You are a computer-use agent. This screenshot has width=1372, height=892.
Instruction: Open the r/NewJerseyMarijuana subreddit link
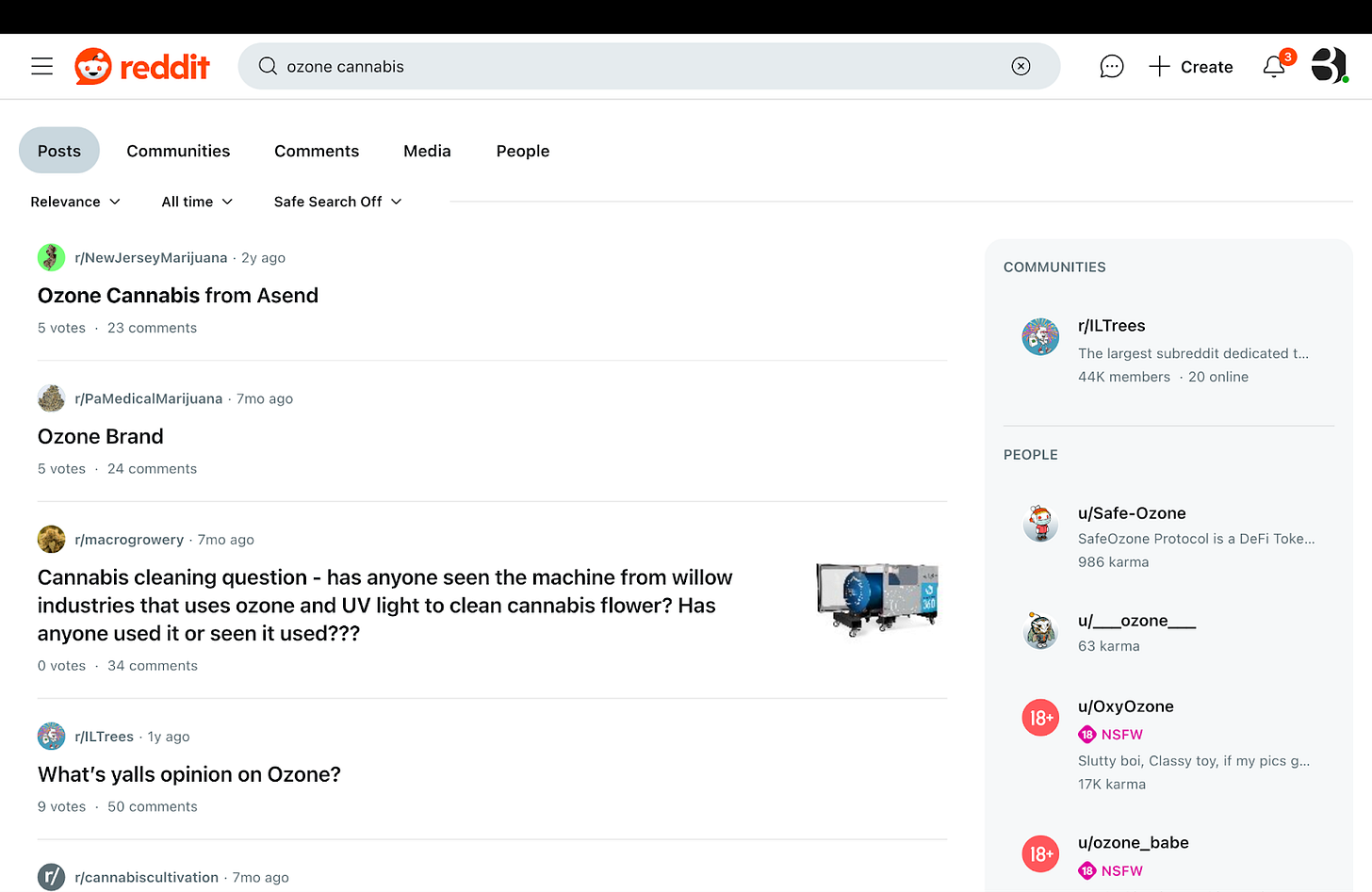click(151, 257)
